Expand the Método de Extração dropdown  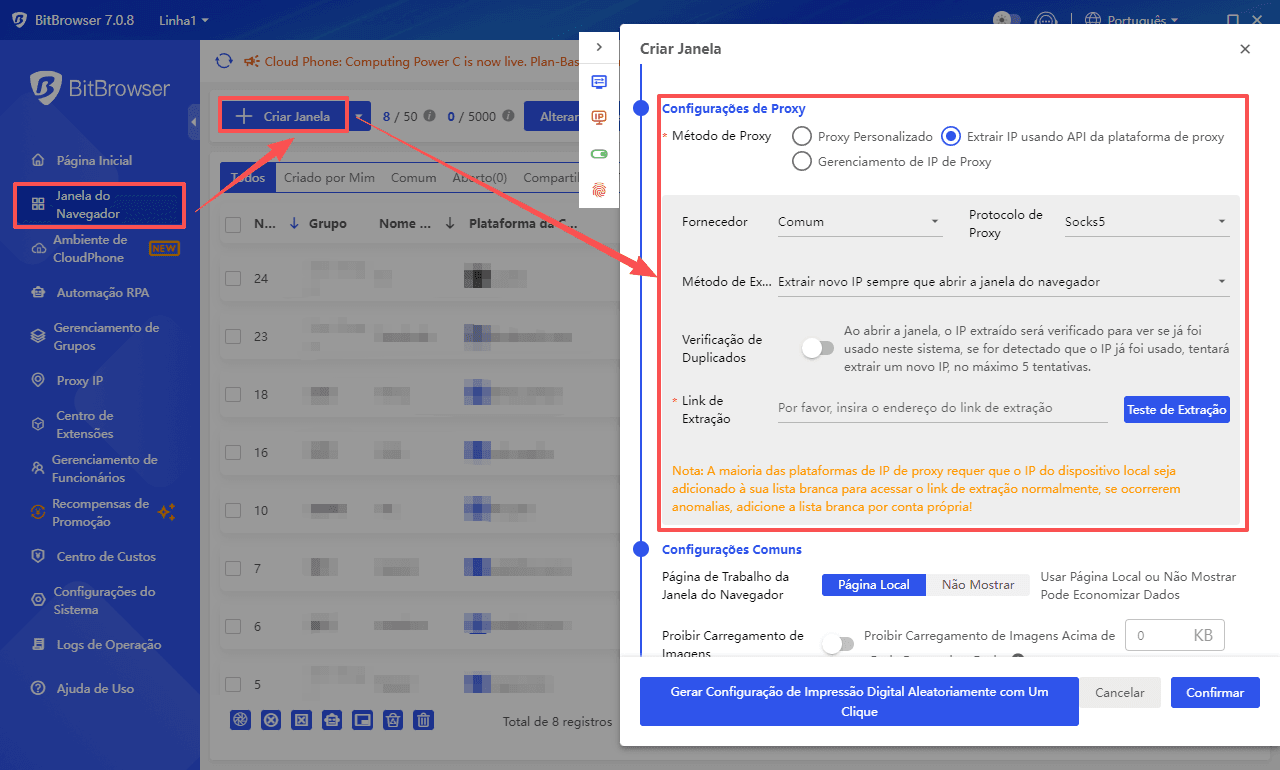[1002, 282]
